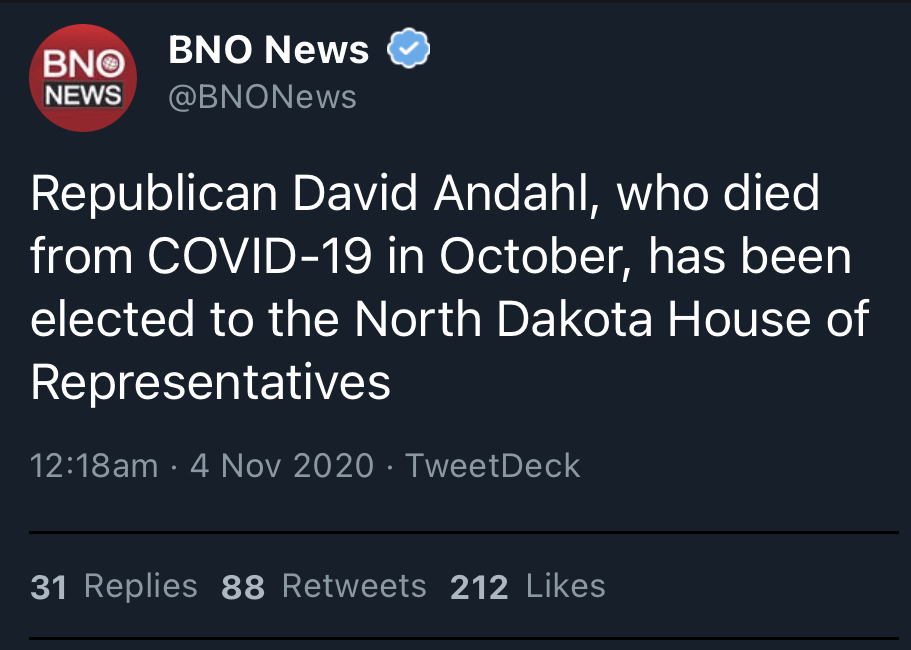This screenshot has width=911, height=650.
Task: Click the blue verified checkmark badge
Action: point(409,48)
